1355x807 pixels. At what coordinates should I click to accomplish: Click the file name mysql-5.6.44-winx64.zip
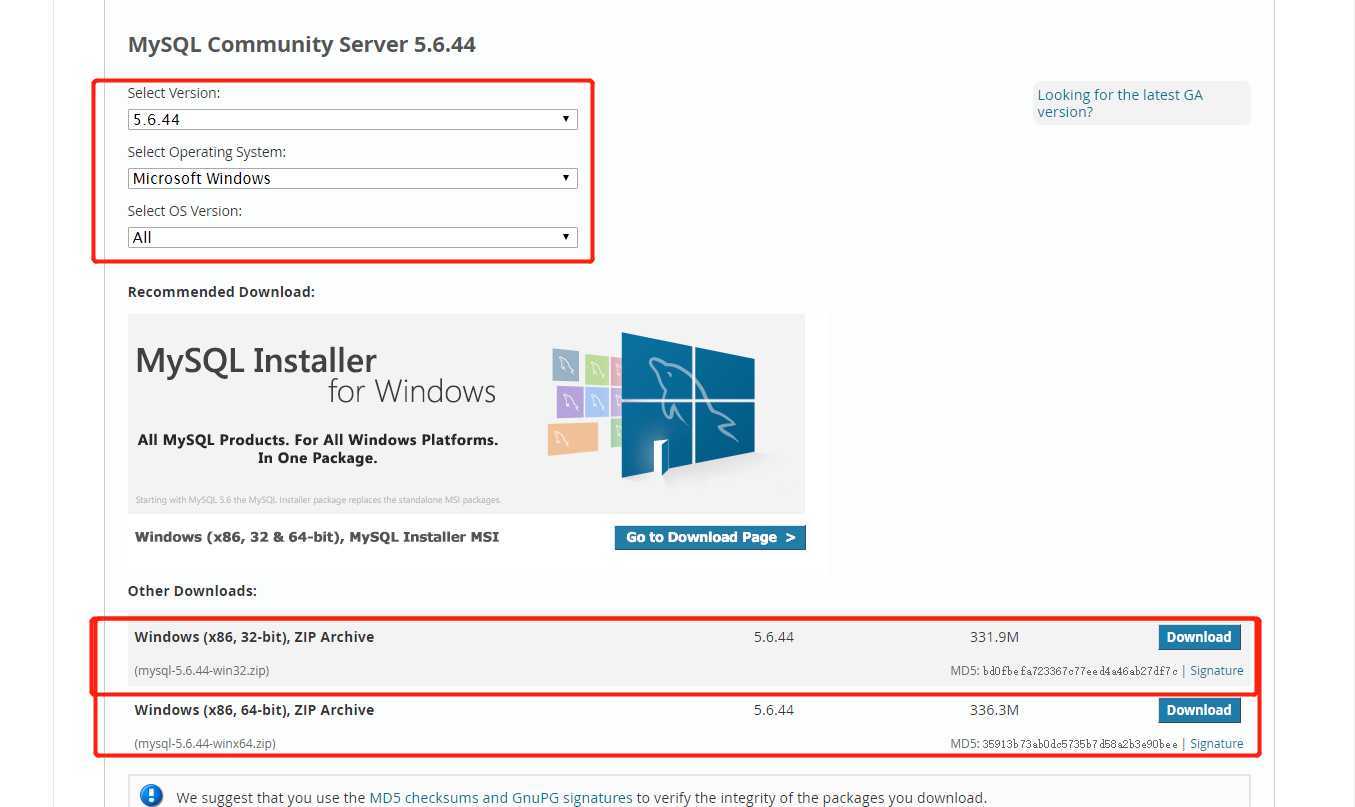205,744
